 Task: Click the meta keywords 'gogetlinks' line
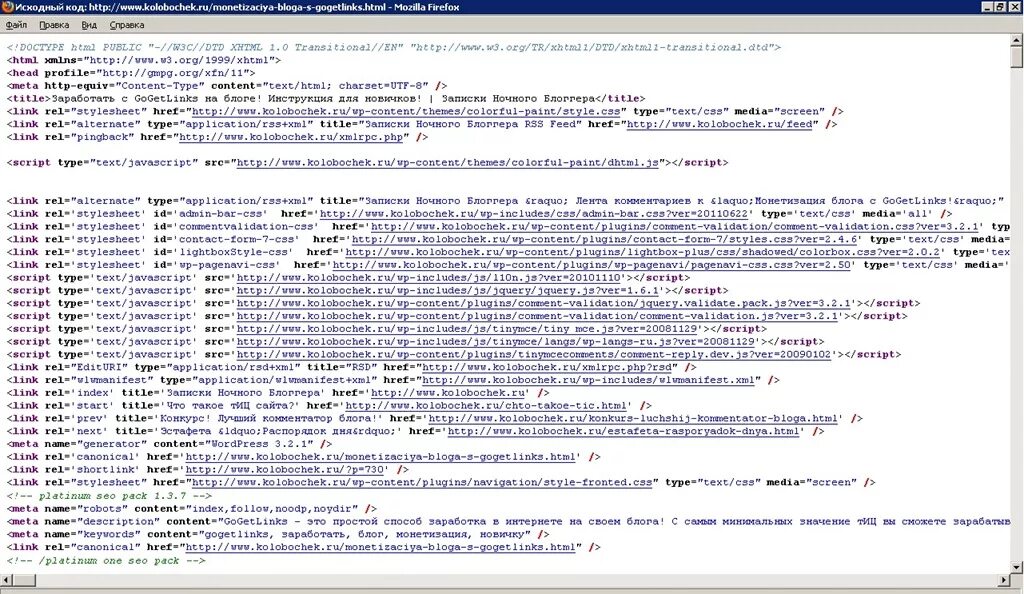(278, 534)
